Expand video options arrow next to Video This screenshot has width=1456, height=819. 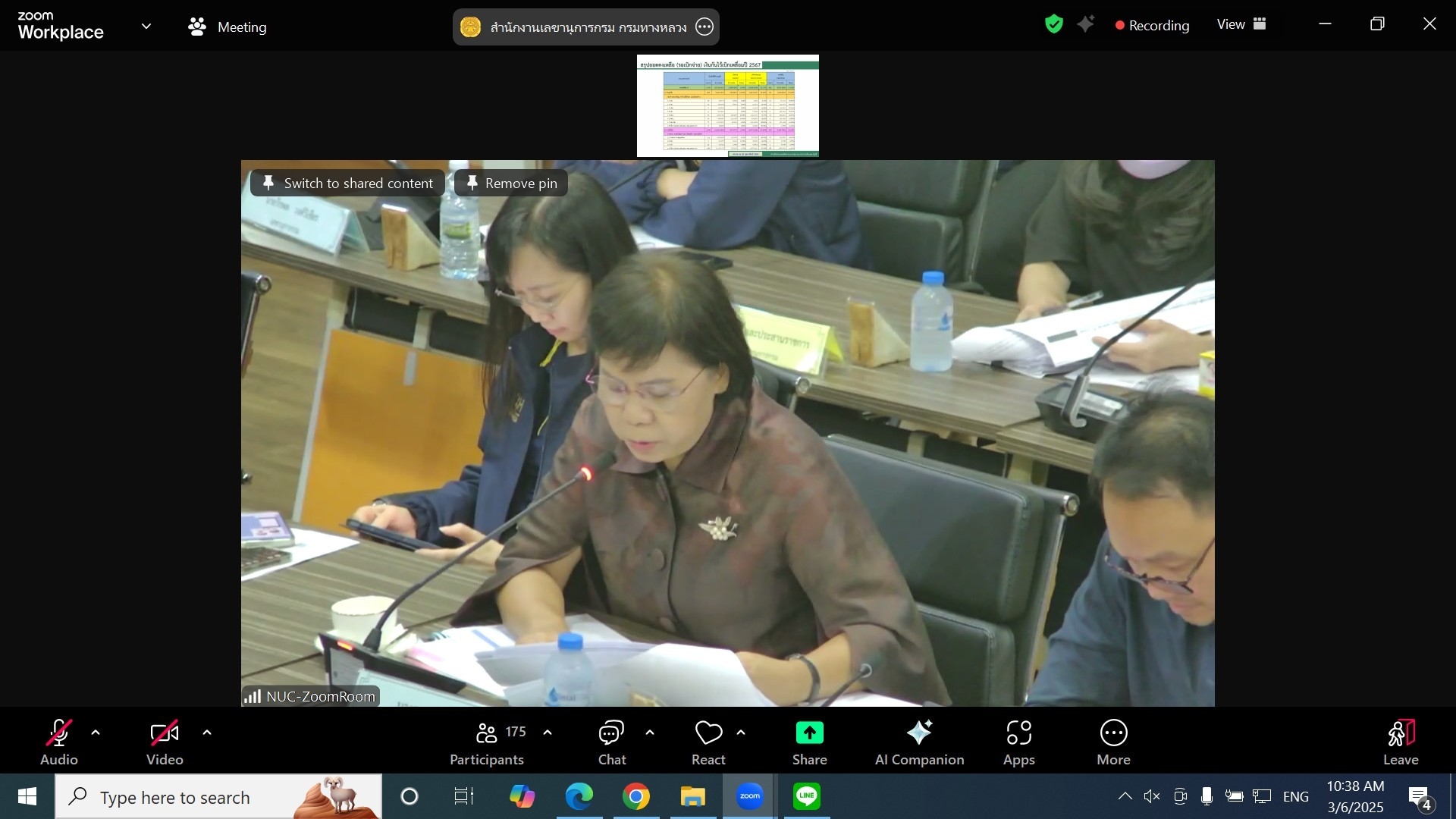(x=207, y=733)
